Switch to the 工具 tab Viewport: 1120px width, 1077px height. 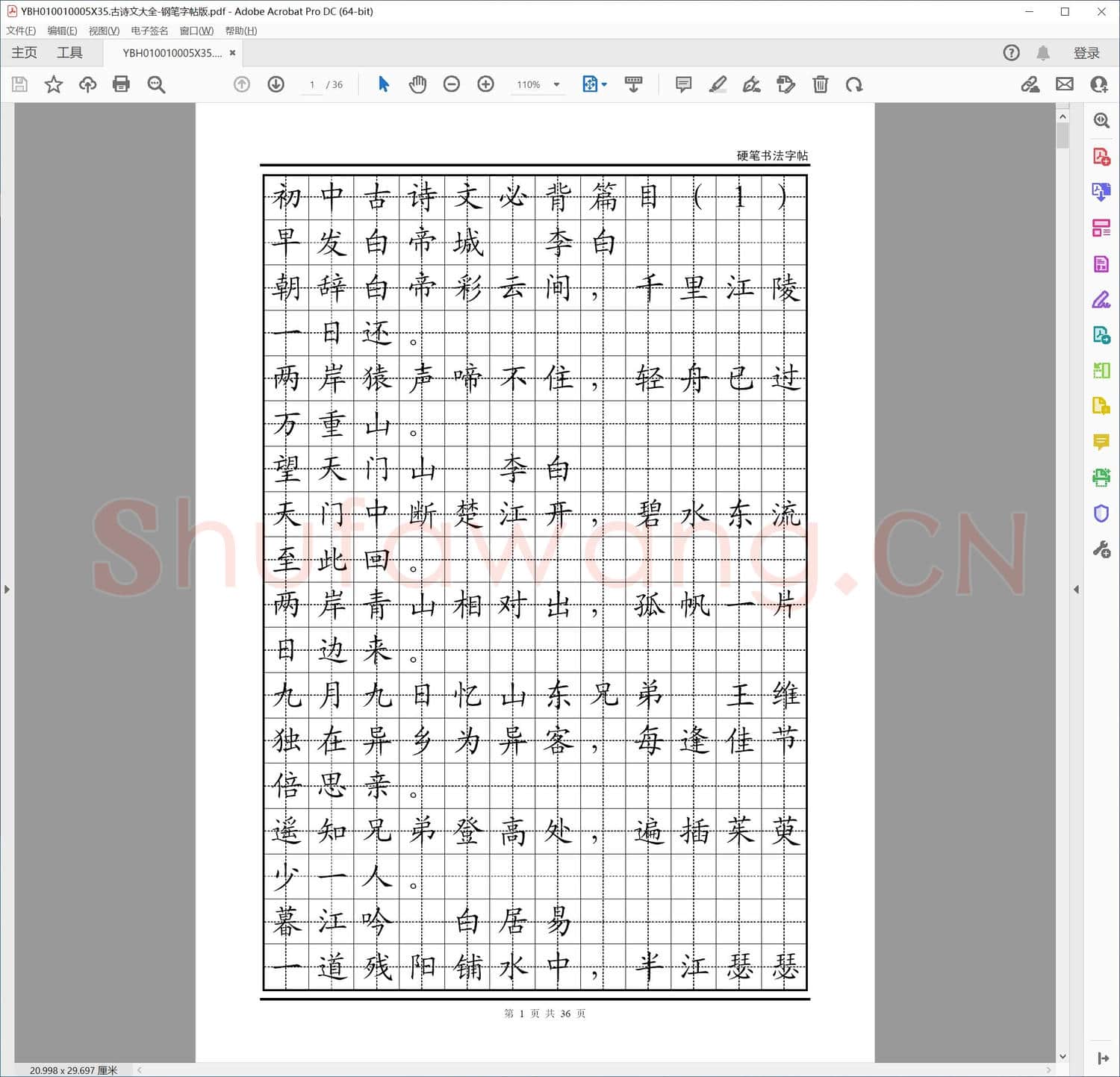tap(69, 52)
